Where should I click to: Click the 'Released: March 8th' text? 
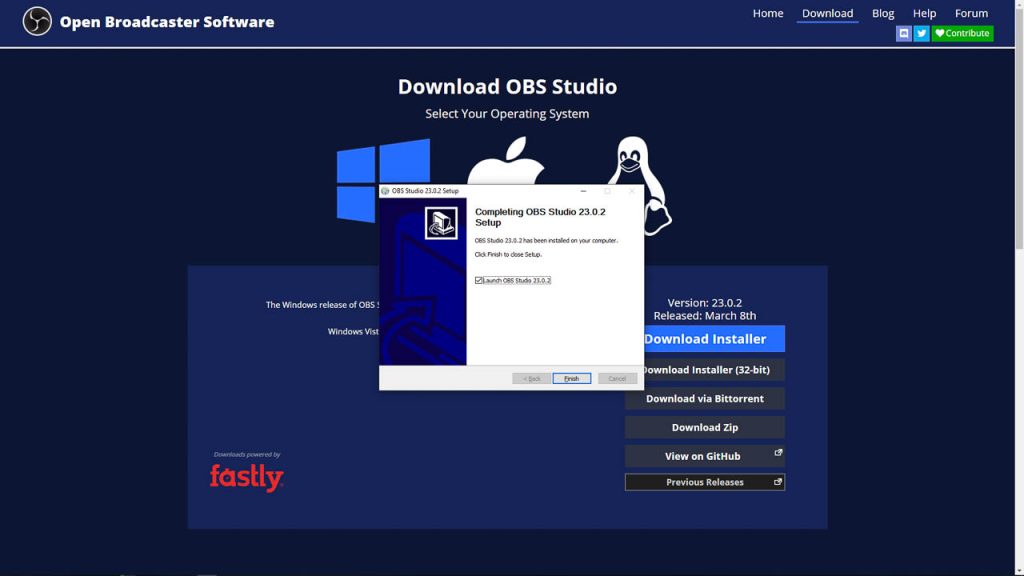pos(705,315)
